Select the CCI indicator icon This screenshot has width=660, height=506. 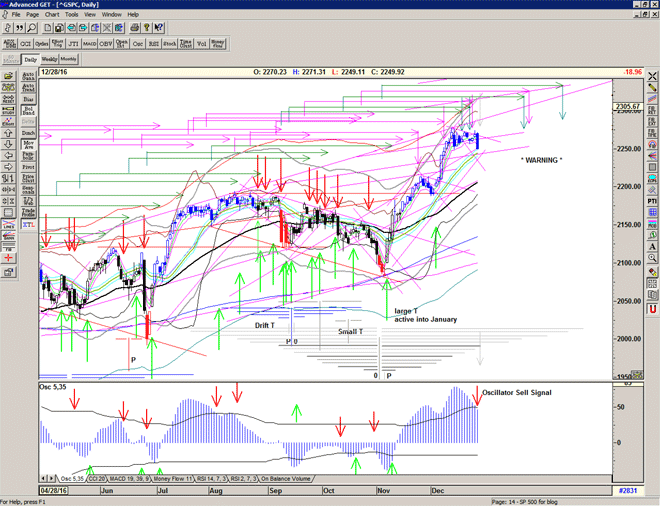(x=27, y=44)
